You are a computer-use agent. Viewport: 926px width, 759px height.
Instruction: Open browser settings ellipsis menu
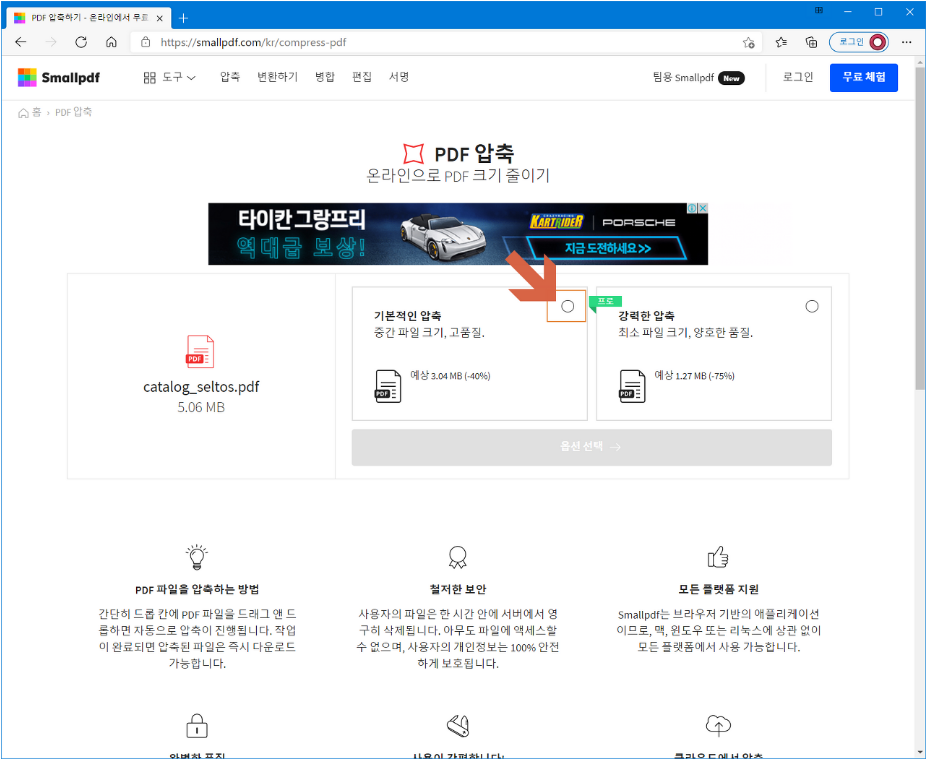click(x=907, y=42)
